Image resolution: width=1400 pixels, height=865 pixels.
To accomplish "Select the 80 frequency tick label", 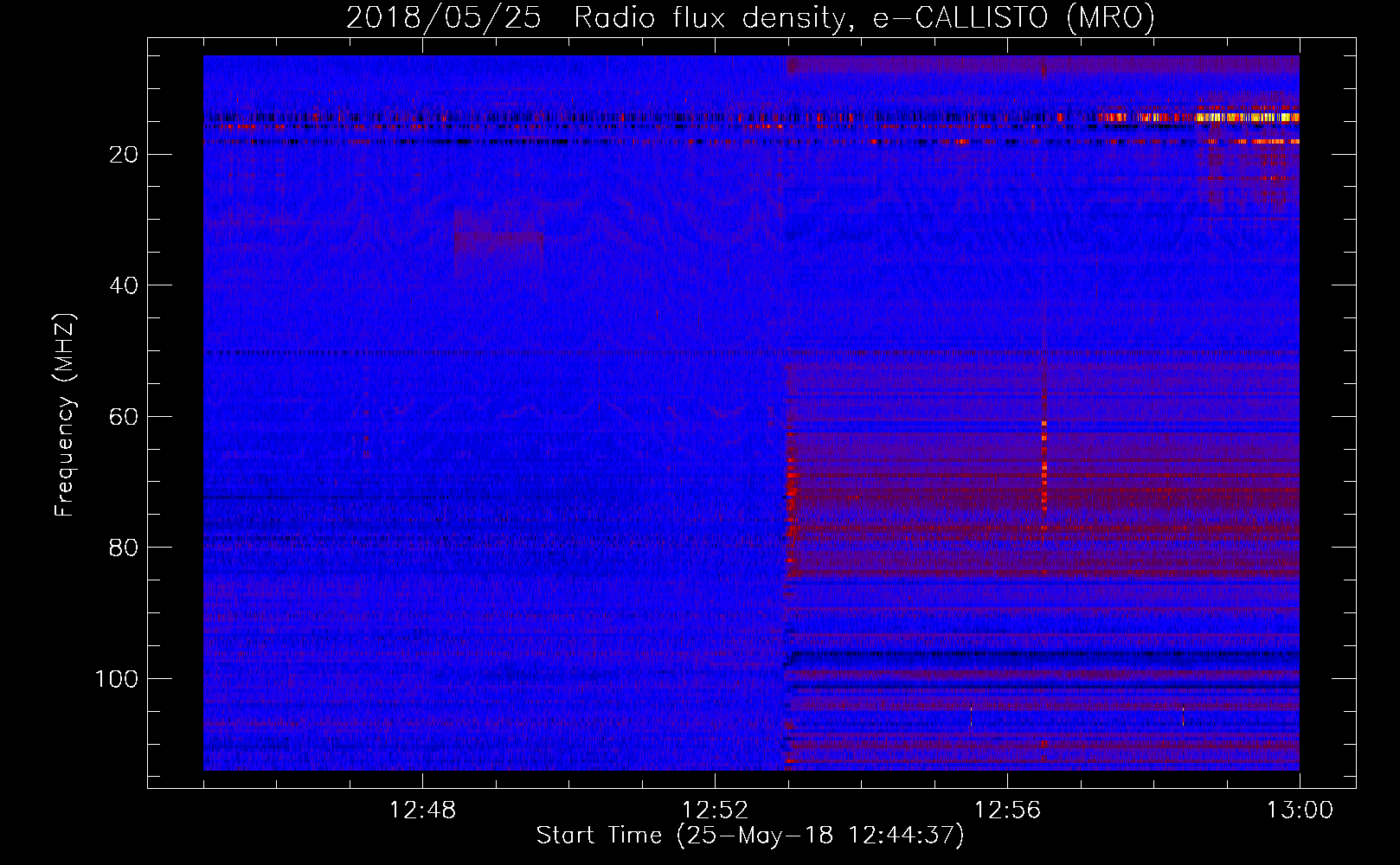I will (x=124, y=548).
